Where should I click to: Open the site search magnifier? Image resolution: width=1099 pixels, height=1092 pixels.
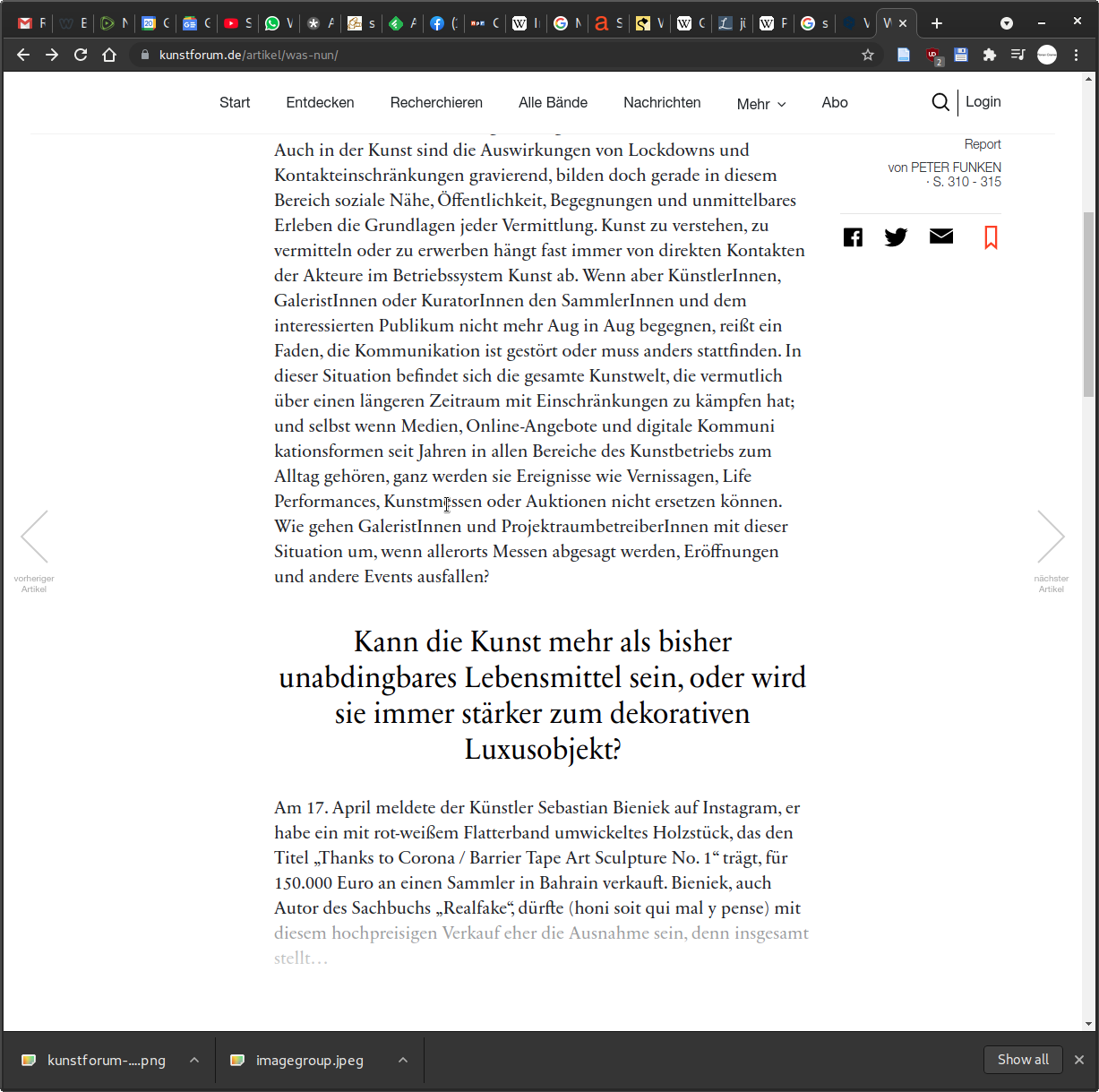tap(940, 102)
